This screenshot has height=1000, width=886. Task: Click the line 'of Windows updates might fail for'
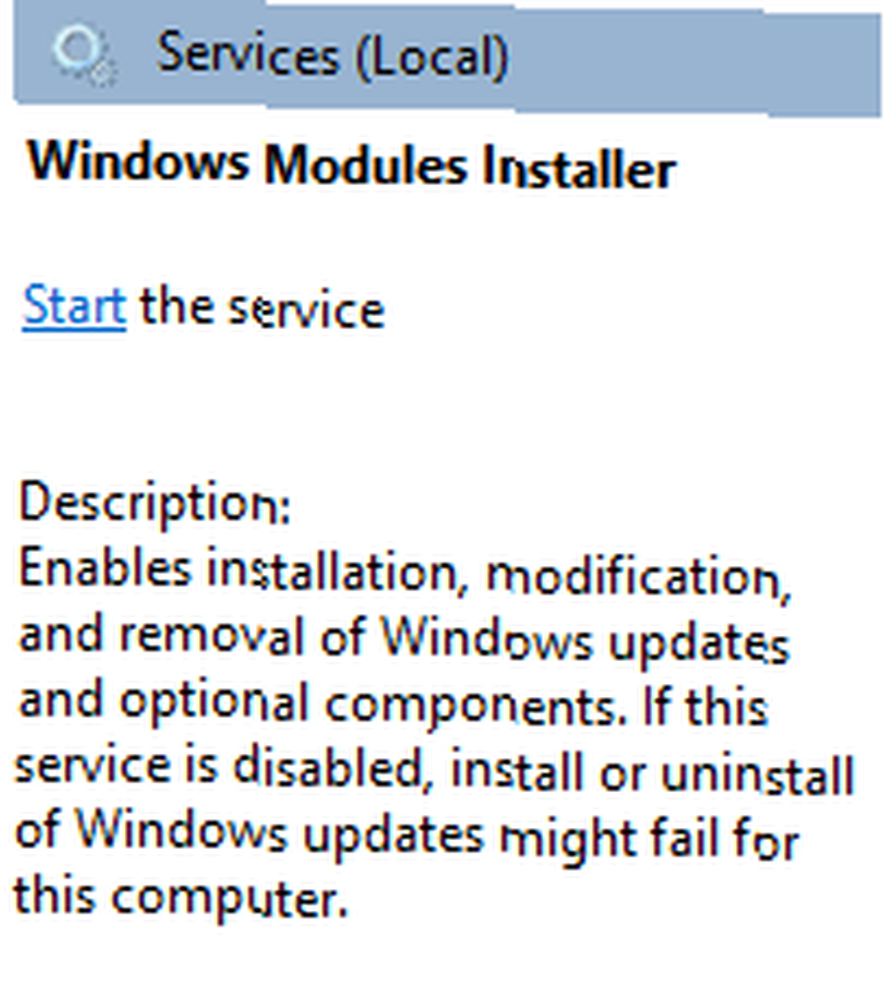pyautogui.click(x=406, y=837)
